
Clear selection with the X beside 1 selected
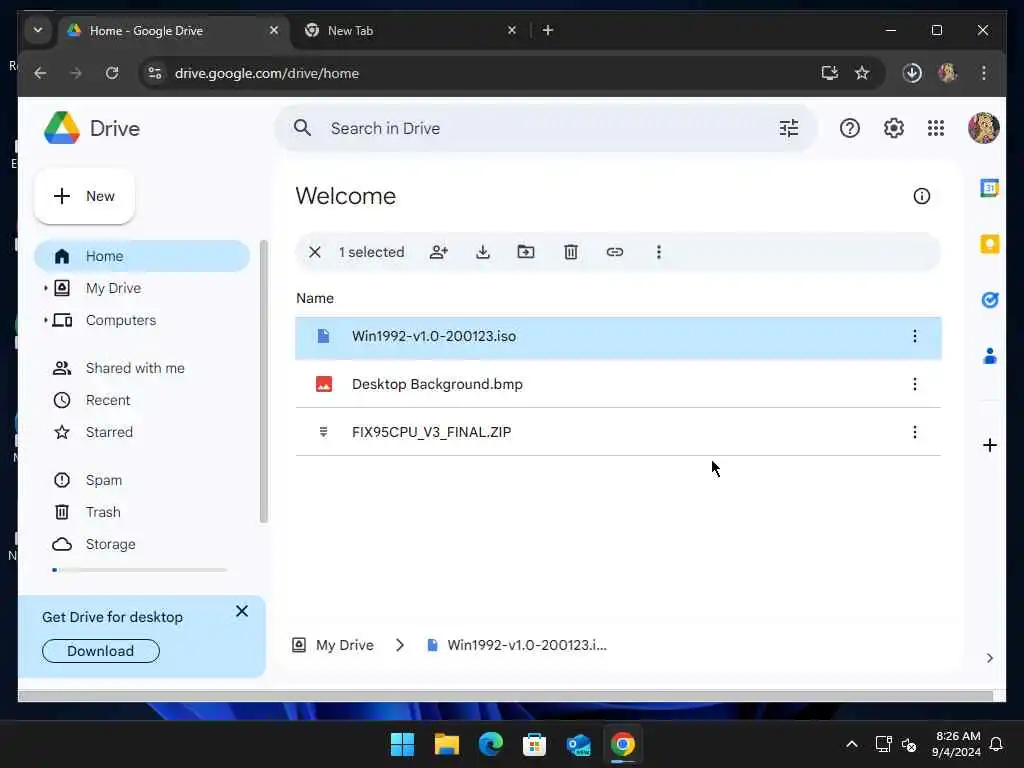(x=315, y=252)
